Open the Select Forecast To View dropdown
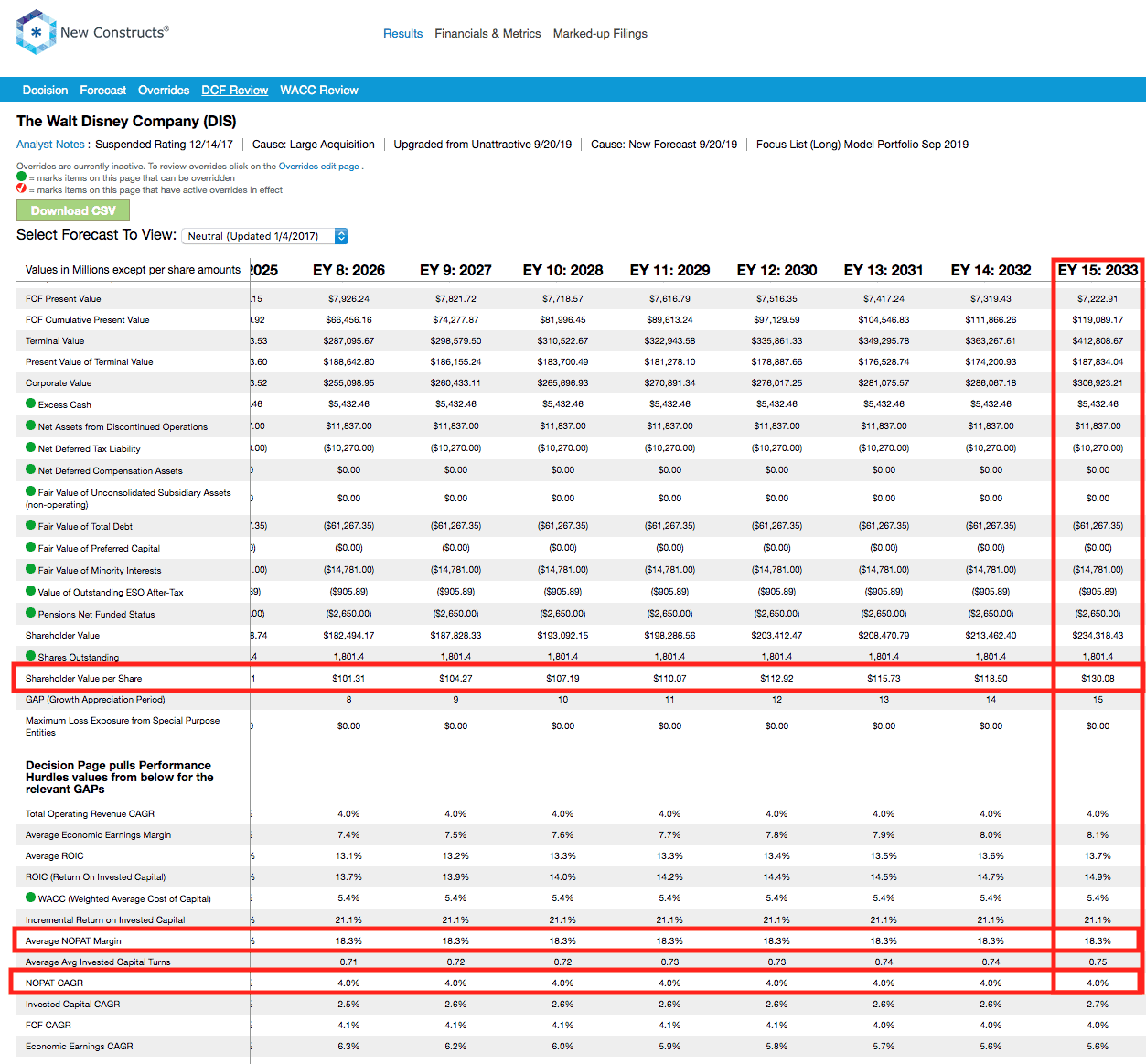1146x1064 pixels. 265,236
